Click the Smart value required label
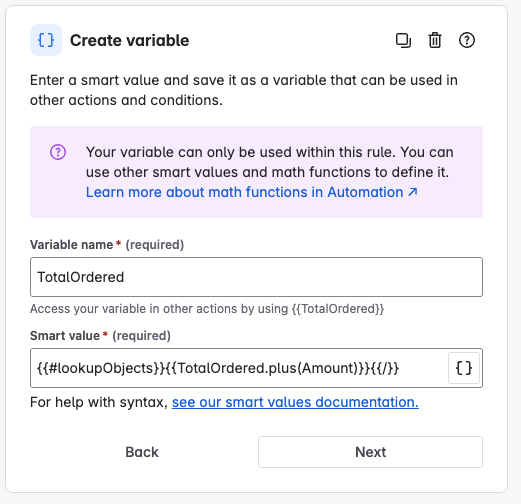521x504 pixels. click(100, 336)
